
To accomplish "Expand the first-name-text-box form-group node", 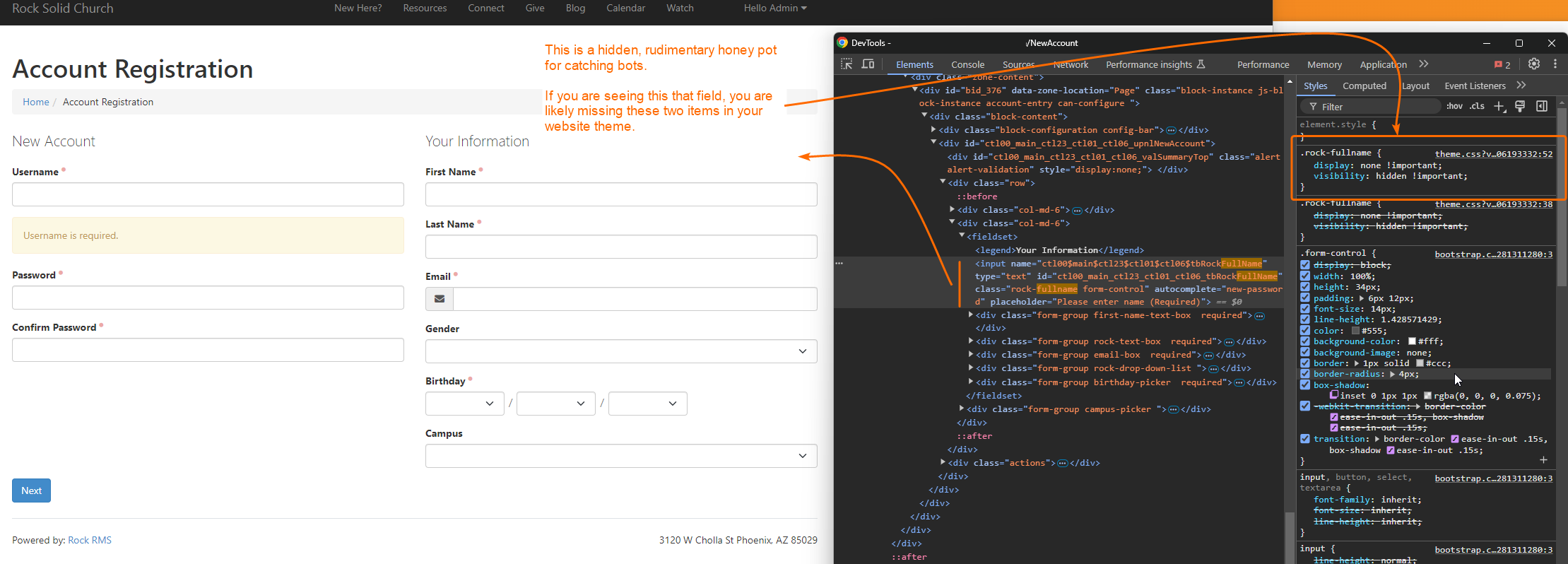I will (x=972, y=315).
